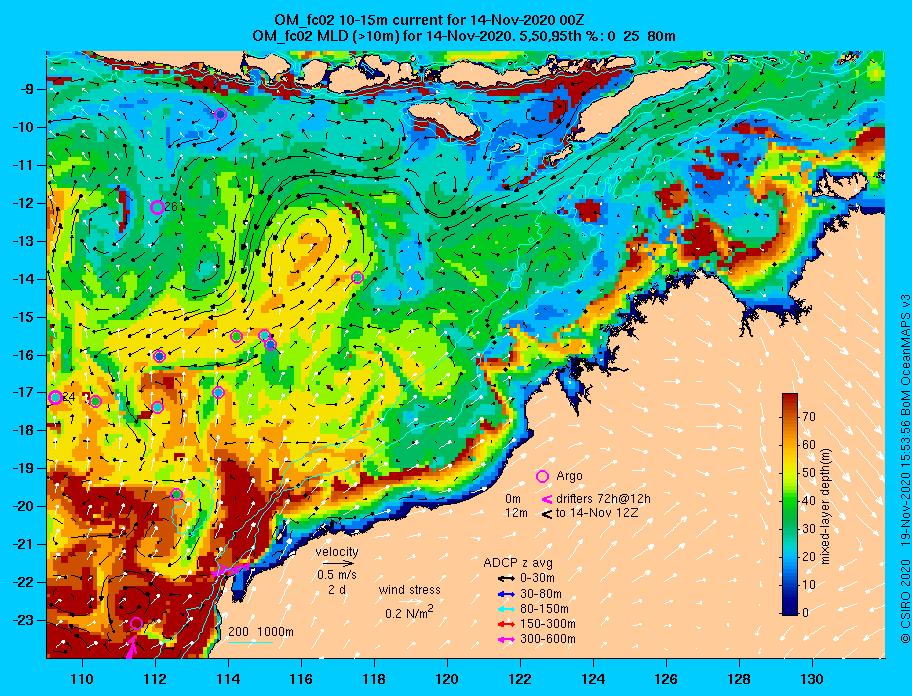Click the green colorbar band near 40
The width and height of the screenshot is (912, 696).
click(x=790, y=501)
